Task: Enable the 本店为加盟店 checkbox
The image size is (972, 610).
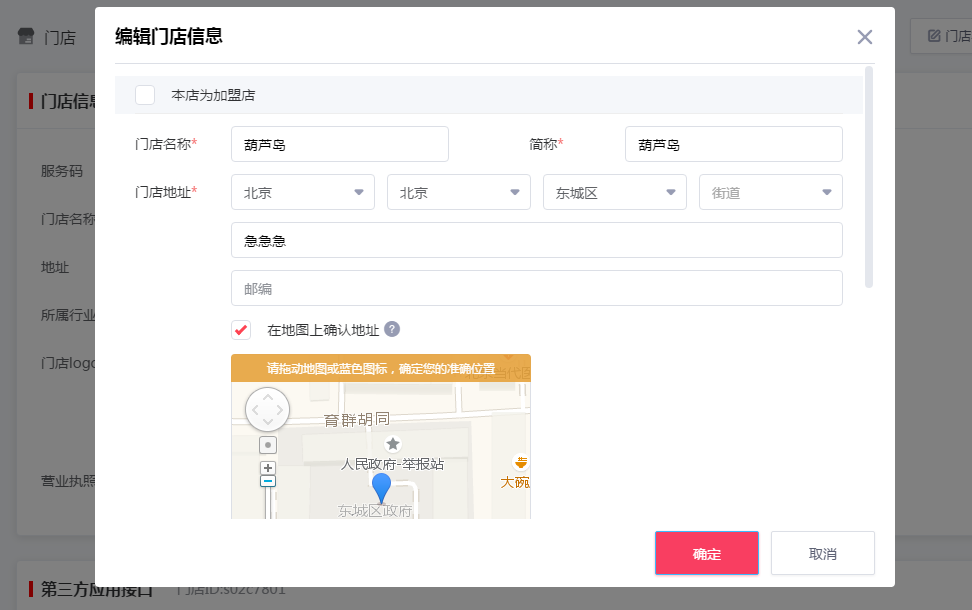Action: point(145,94)
